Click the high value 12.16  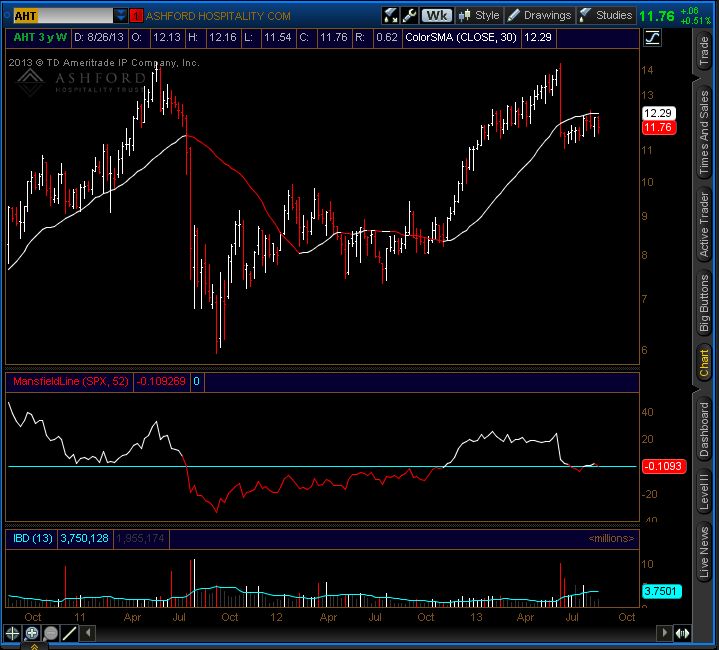(x=222, y=38)
